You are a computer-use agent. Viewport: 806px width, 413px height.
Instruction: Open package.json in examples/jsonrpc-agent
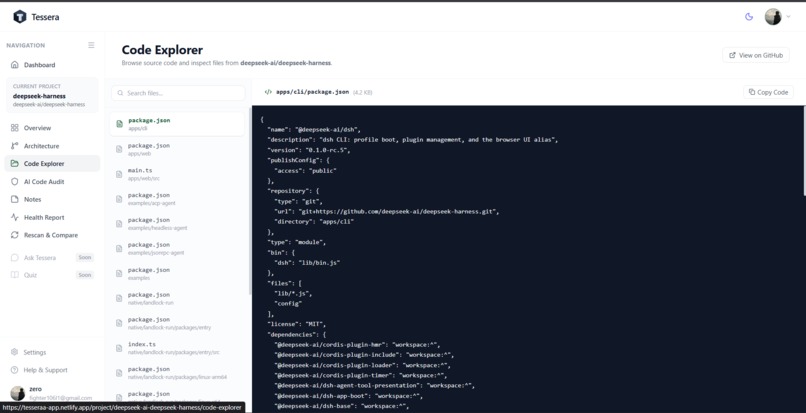(x=177, y=248)
